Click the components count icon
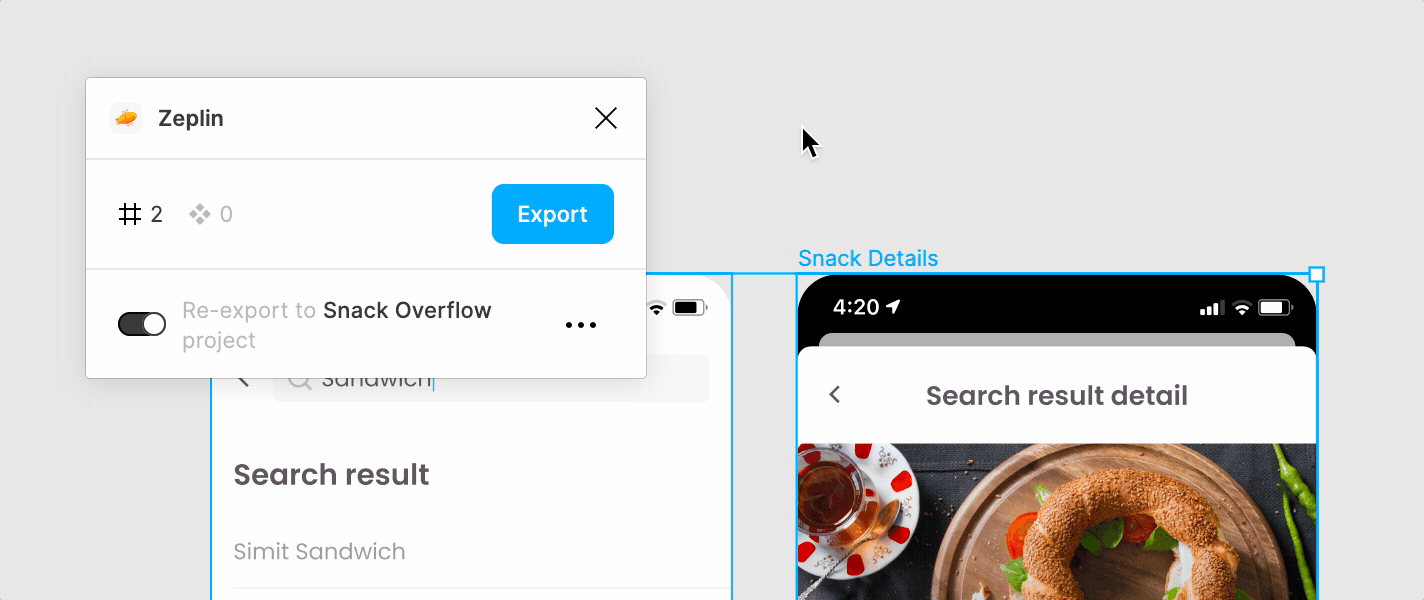 [x=200, y=214]
